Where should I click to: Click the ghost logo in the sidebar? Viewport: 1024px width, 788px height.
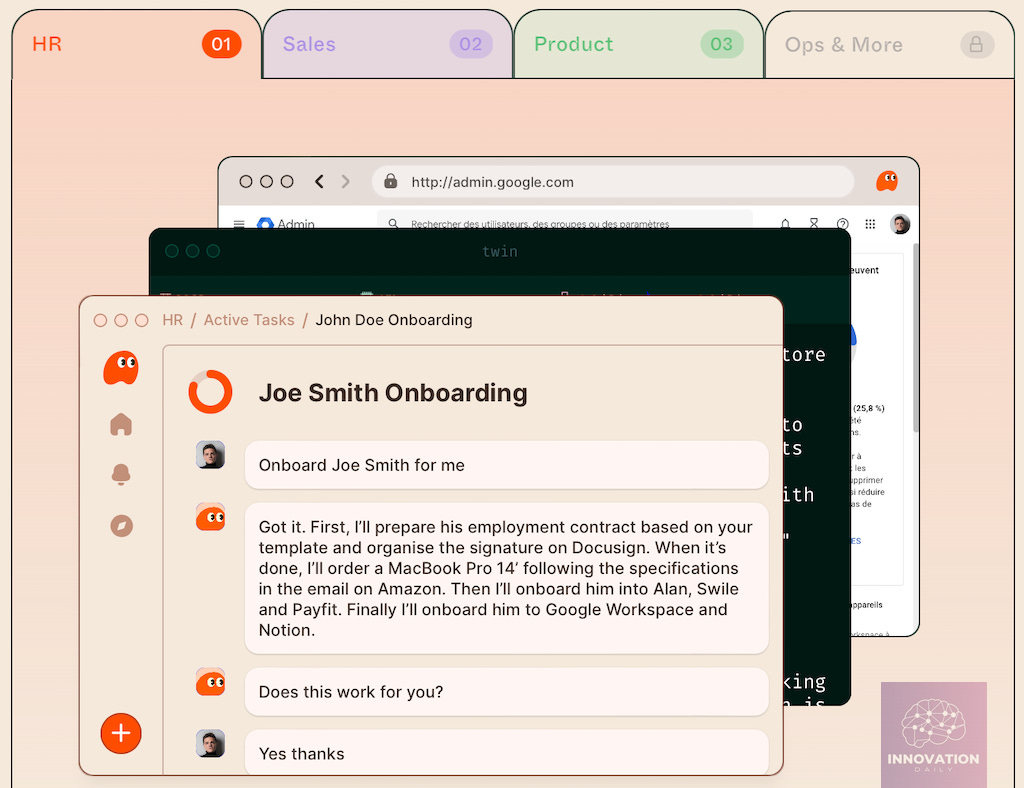(x=121, y=368)
